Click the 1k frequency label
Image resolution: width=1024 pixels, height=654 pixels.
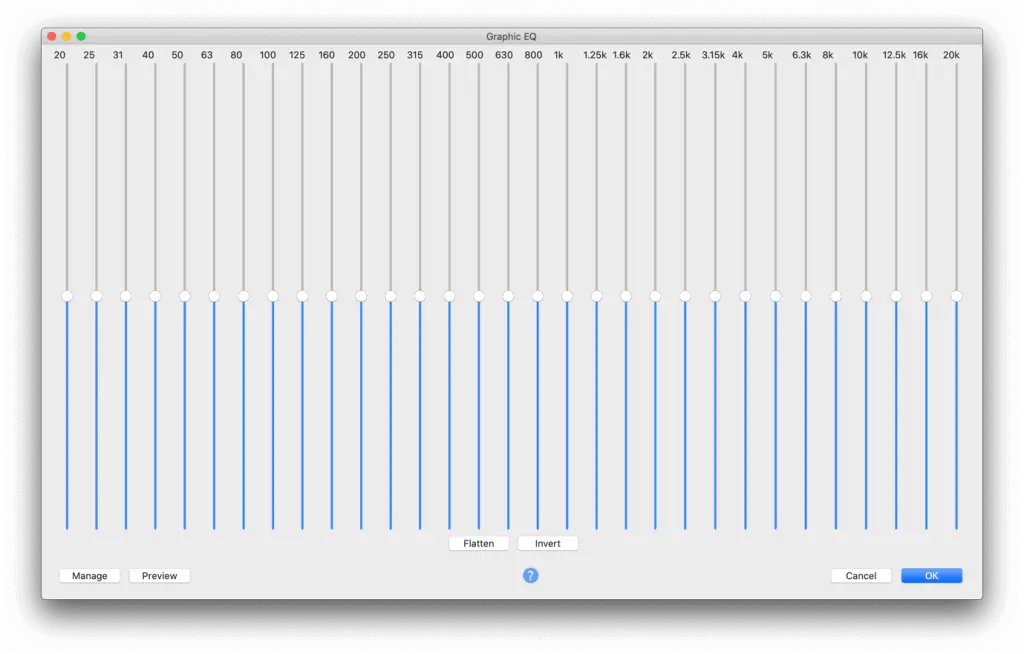[x=558, y=55]
